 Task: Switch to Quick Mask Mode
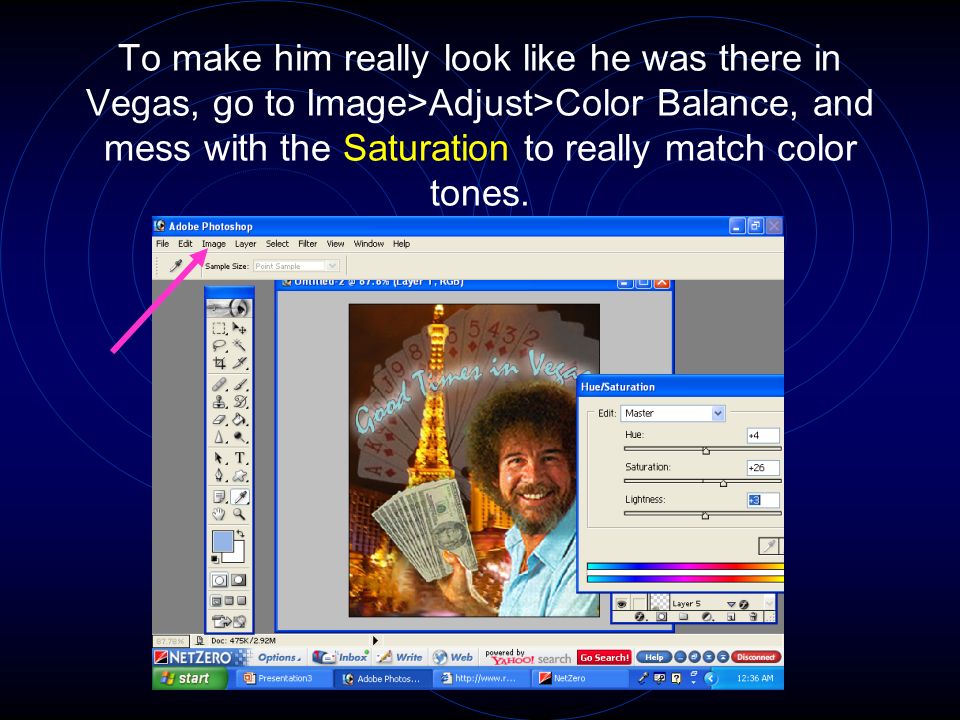point(239,580)
